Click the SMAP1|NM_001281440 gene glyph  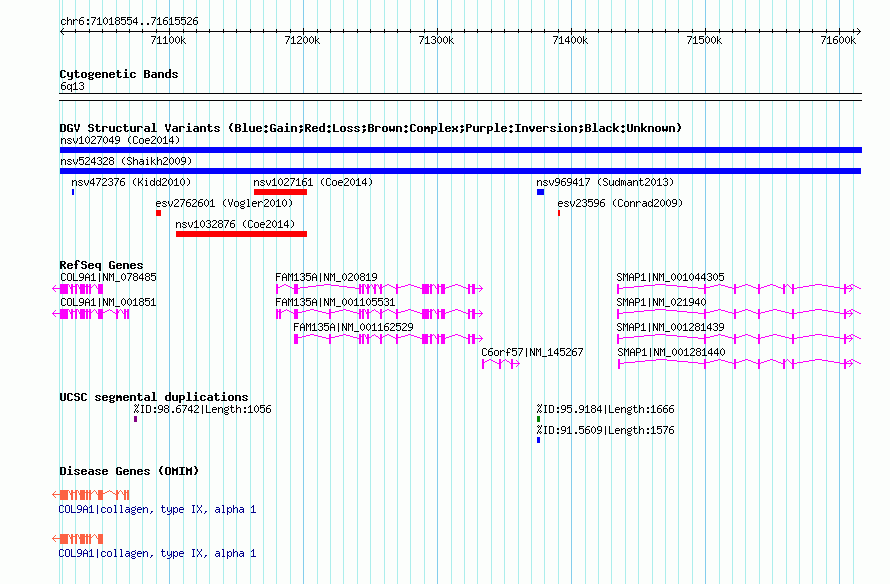click(739, 364)
